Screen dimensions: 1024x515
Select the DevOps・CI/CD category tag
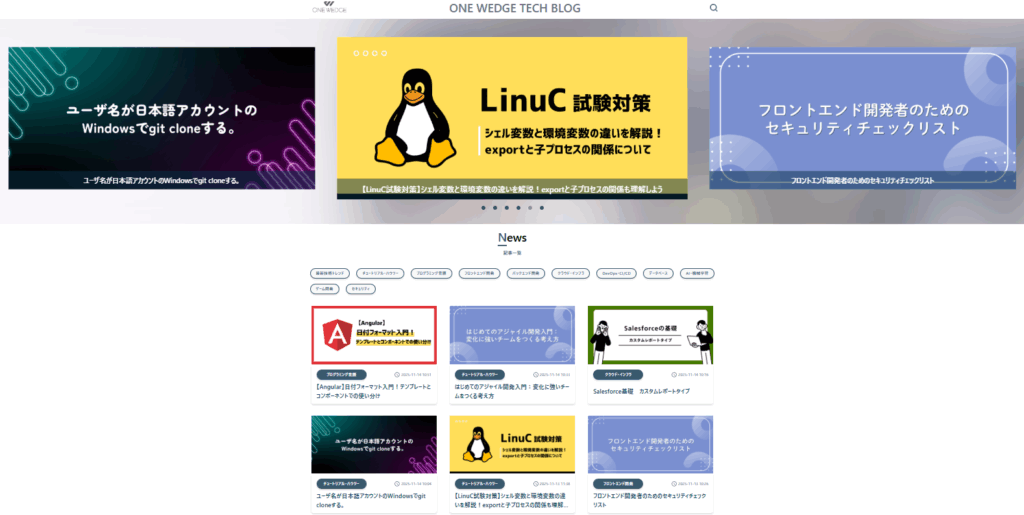click(x=615, y=273)
